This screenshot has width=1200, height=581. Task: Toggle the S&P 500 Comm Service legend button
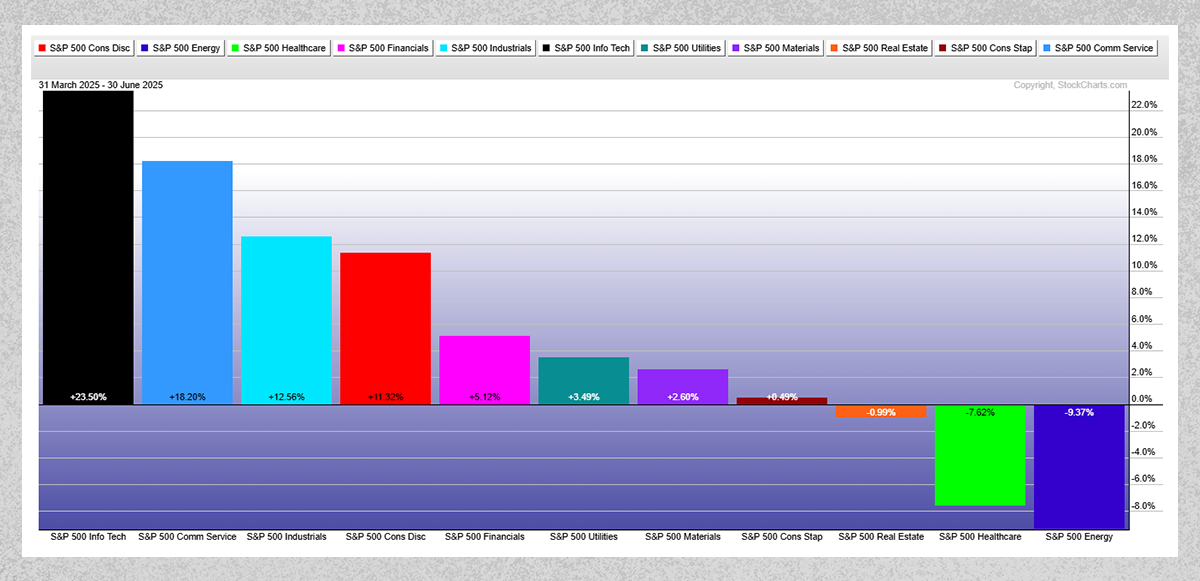tap(1099, 48)
